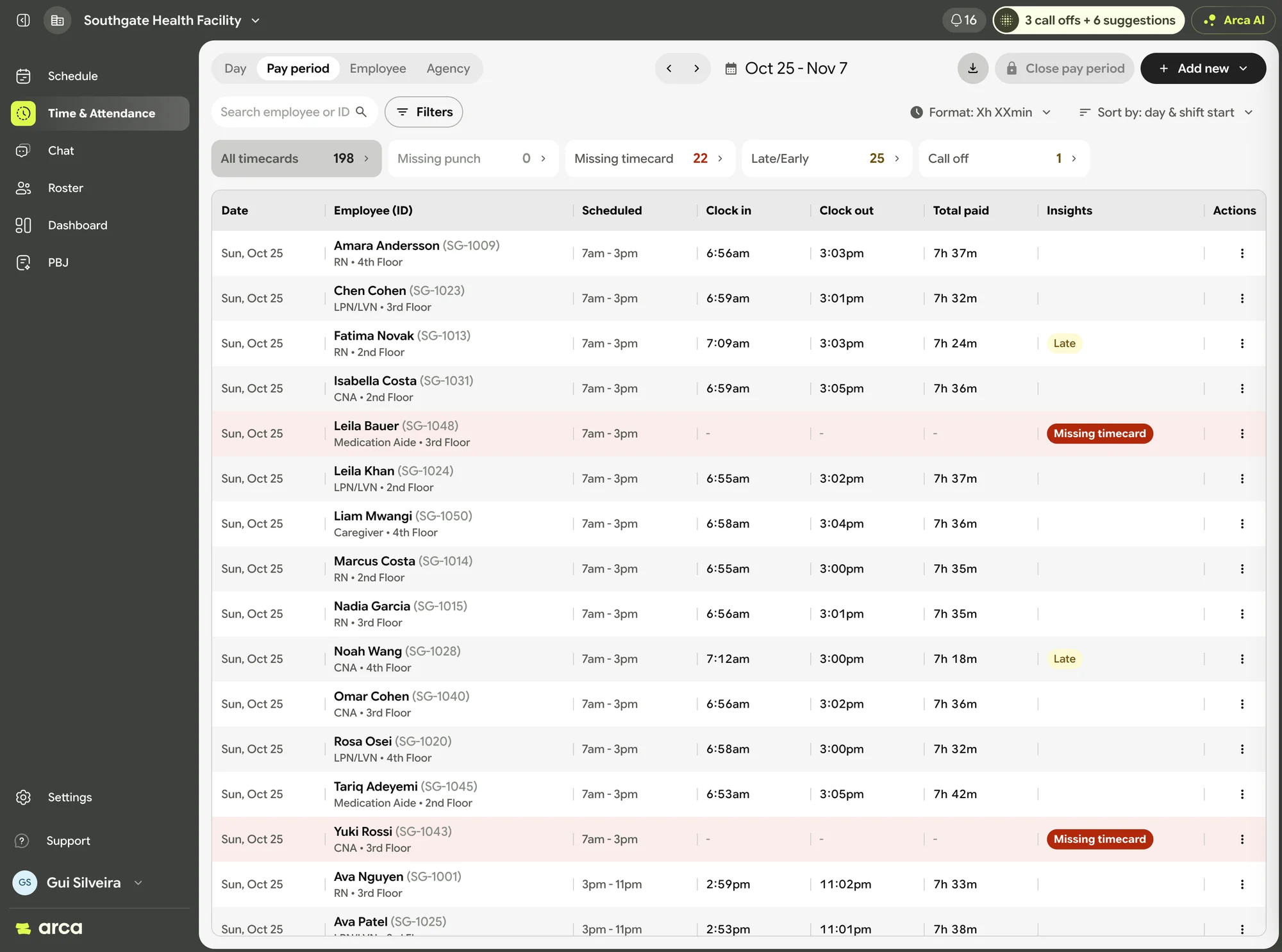Open Sort by day & shift start dropdown
The height and width of the screenshot is (952, 1282).
1166,112
